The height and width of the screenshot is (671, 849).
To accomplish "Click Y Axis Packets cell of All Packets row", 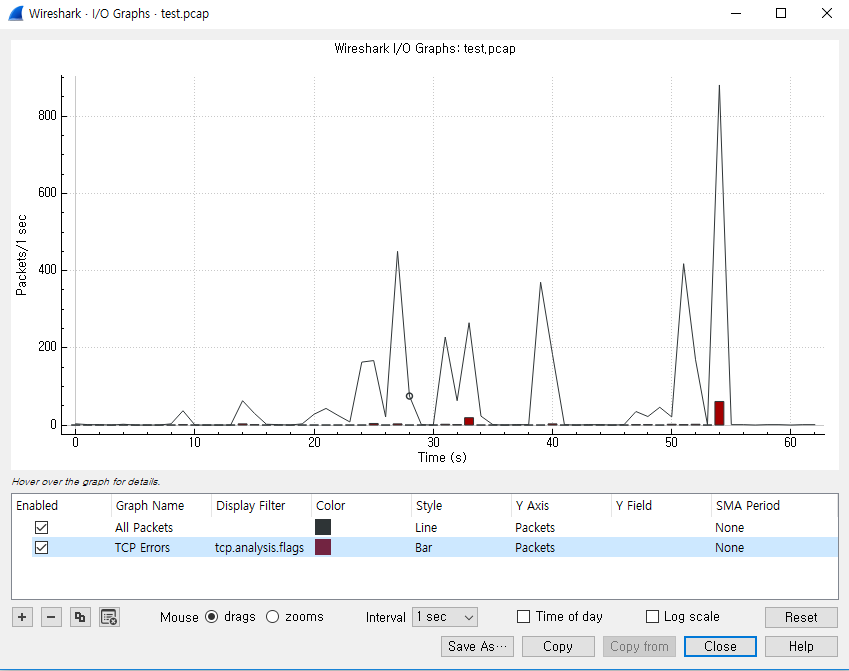I will 535,527.
